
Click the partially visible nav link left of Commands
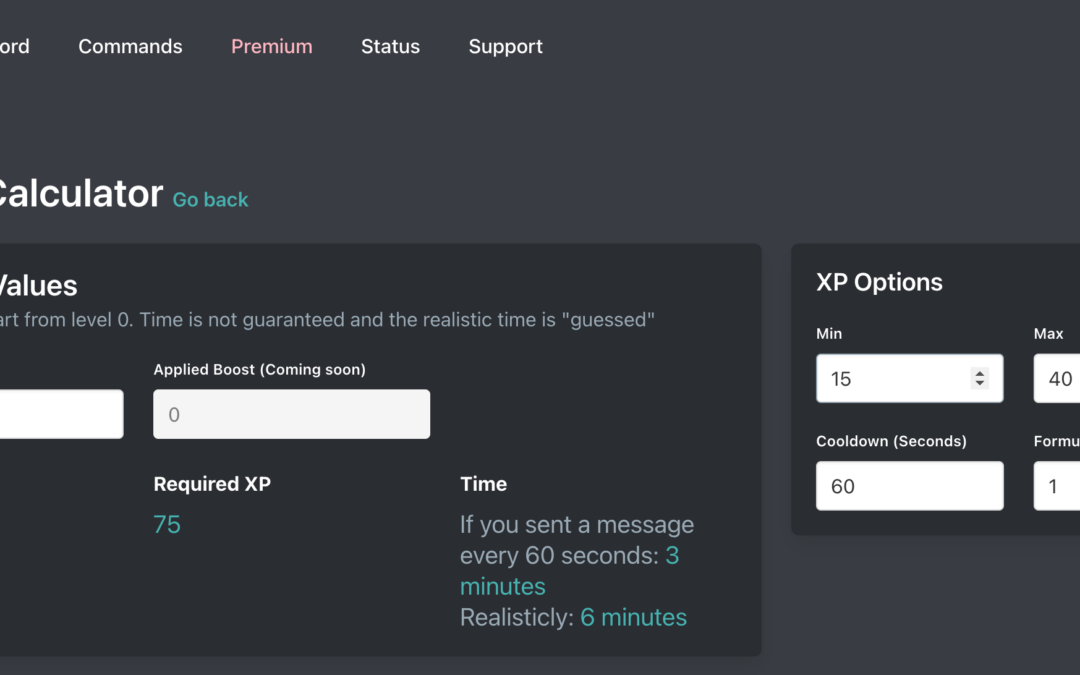pyautogui.click(x=14, y=47)
